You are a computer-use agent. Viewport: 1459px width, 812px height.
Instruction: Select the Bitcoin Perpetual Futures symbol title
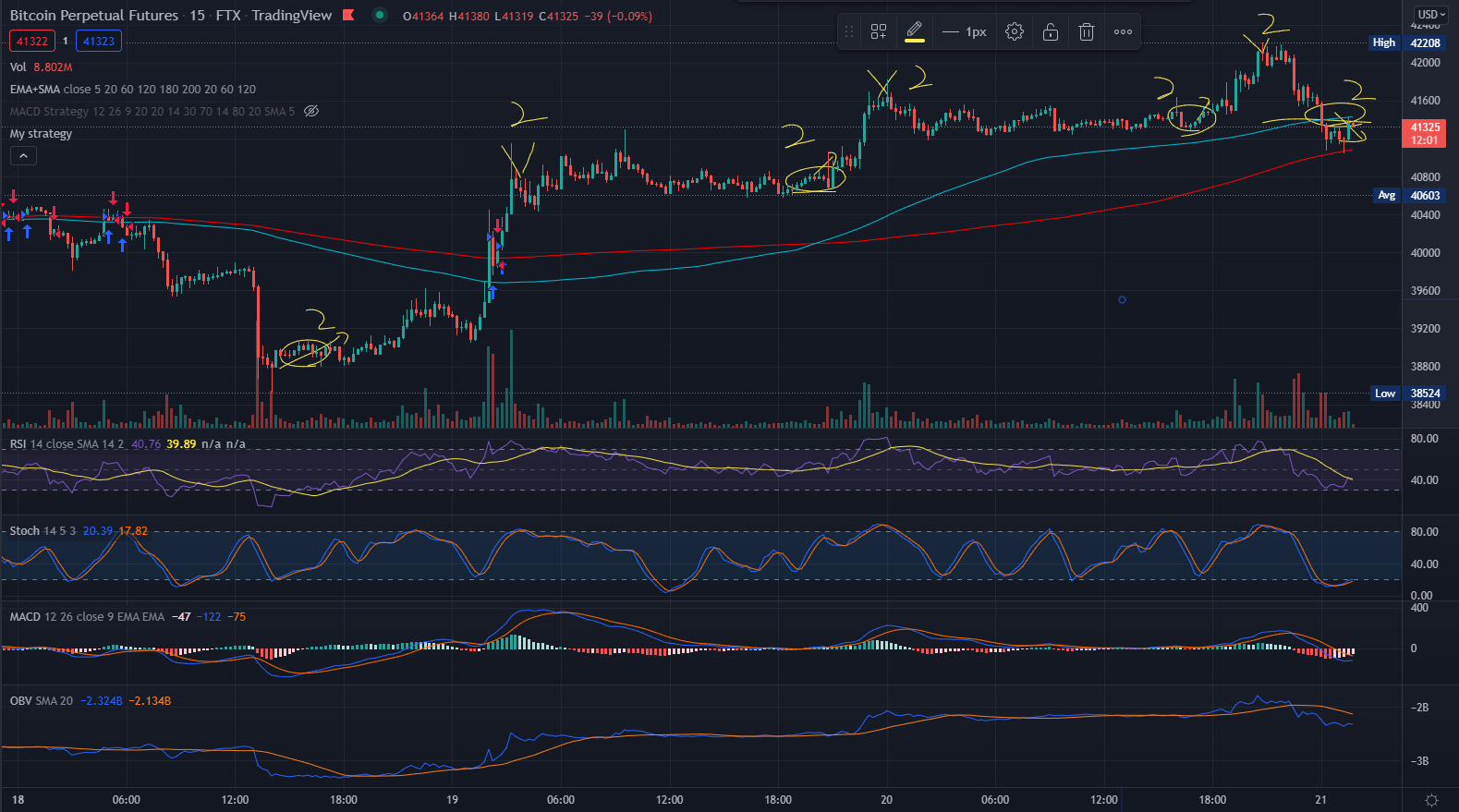pos(94,16)
